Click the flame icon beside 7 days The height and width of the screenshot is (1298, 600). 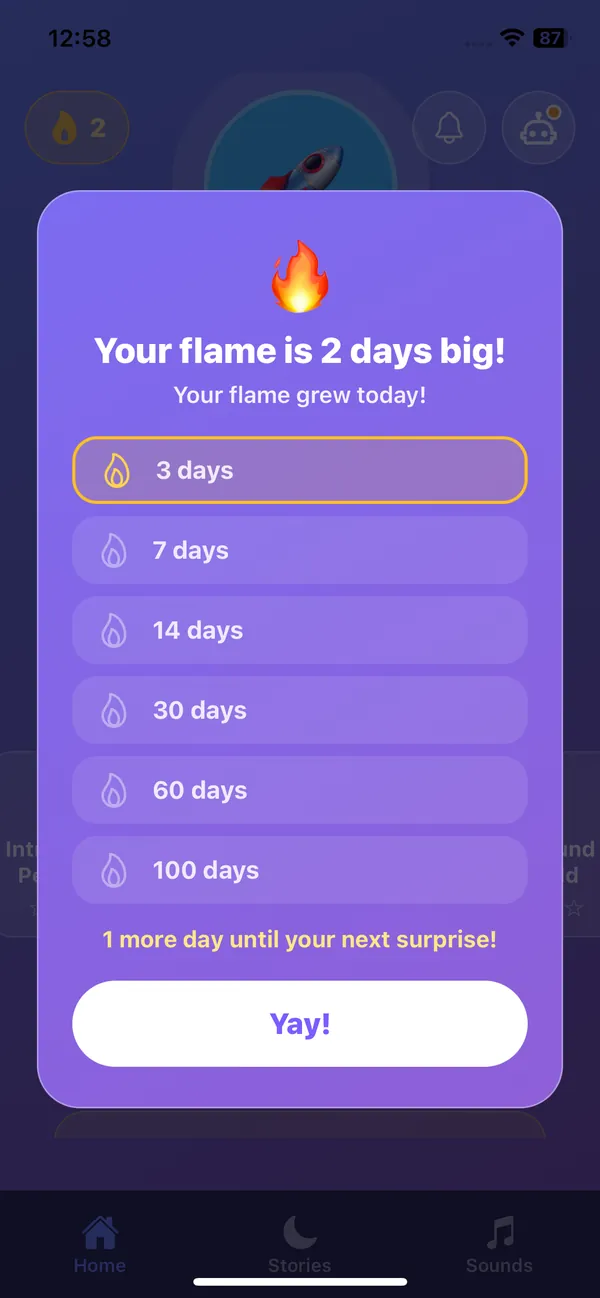pos(114,550)
